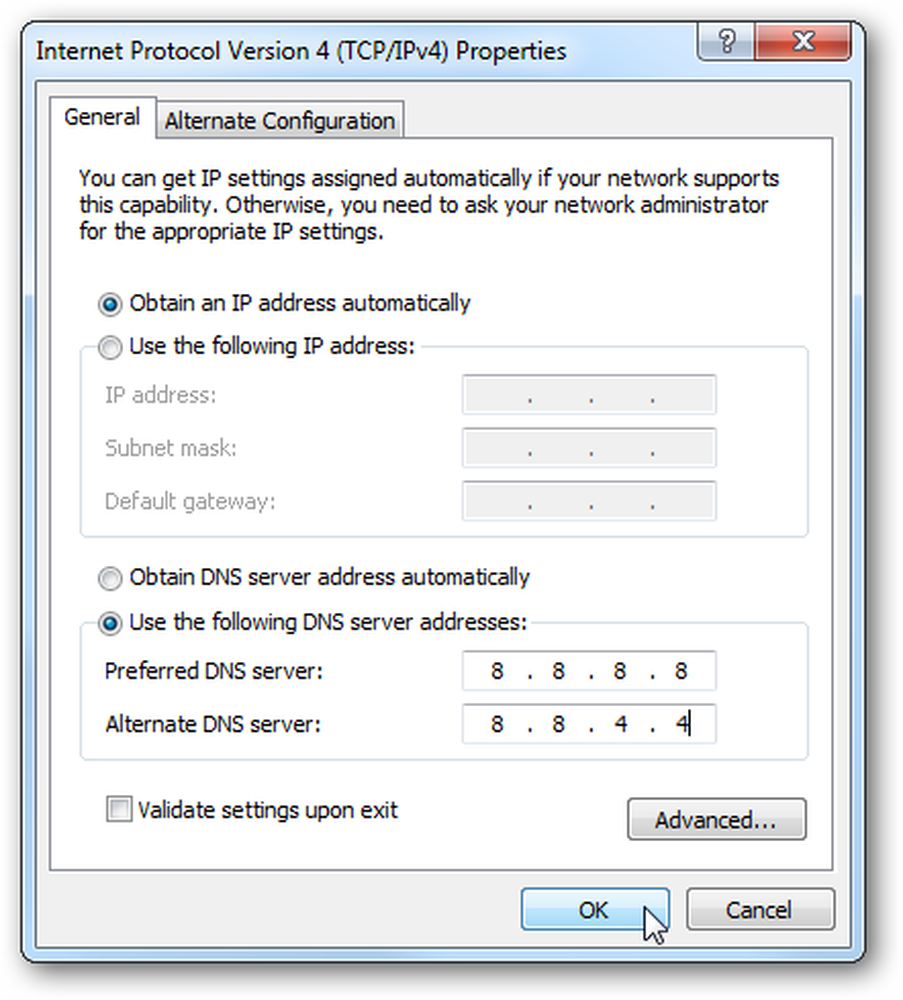Image resolution: width=903 pixels, height=1000 pixels.
Task: Close the IPv4 Properties dialog
Action: 803,41
